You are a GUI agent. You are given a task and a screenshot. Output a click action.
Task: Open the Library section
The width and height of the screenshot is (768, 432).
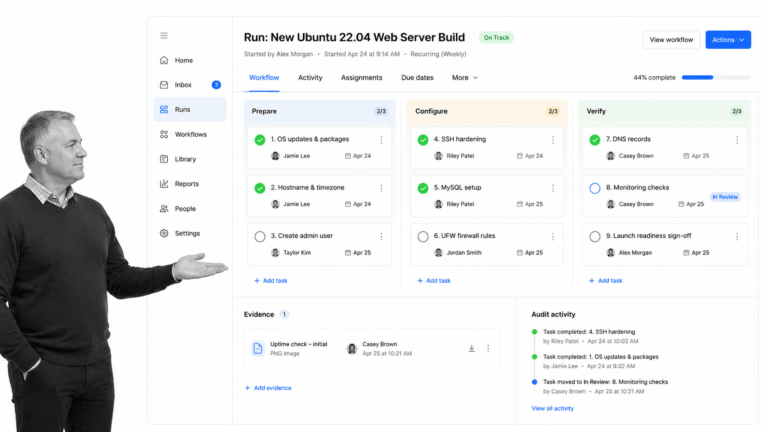[190, 159]
